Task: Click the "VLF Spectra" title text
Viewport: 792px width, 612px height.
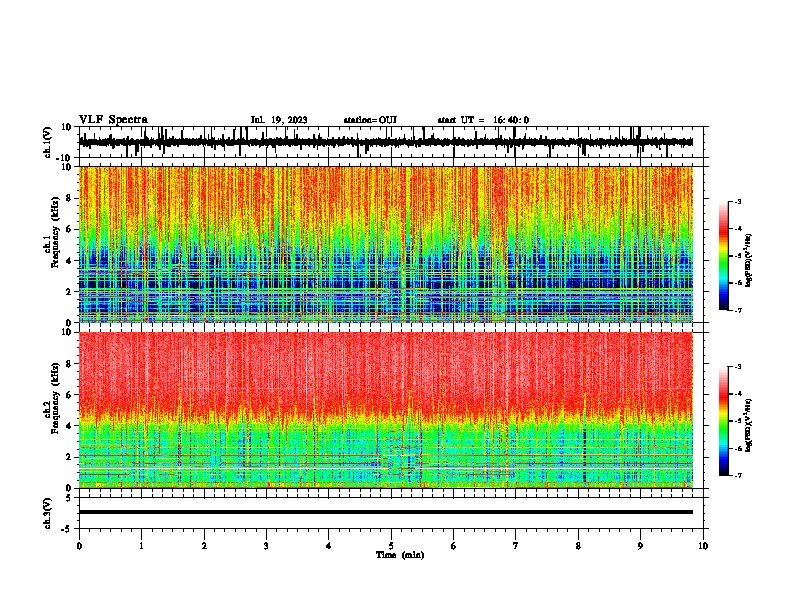Action: coord(113,120)
